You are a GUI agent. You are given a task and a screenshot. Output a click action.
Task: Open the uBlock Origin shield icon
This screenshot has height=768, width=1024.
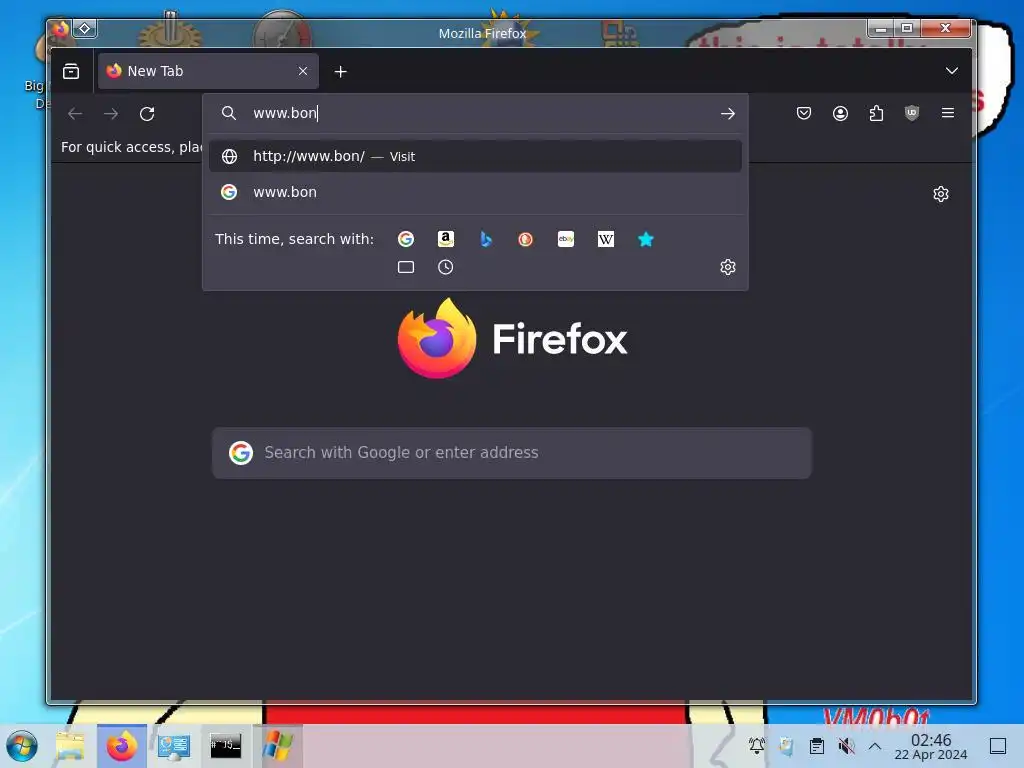912,114
